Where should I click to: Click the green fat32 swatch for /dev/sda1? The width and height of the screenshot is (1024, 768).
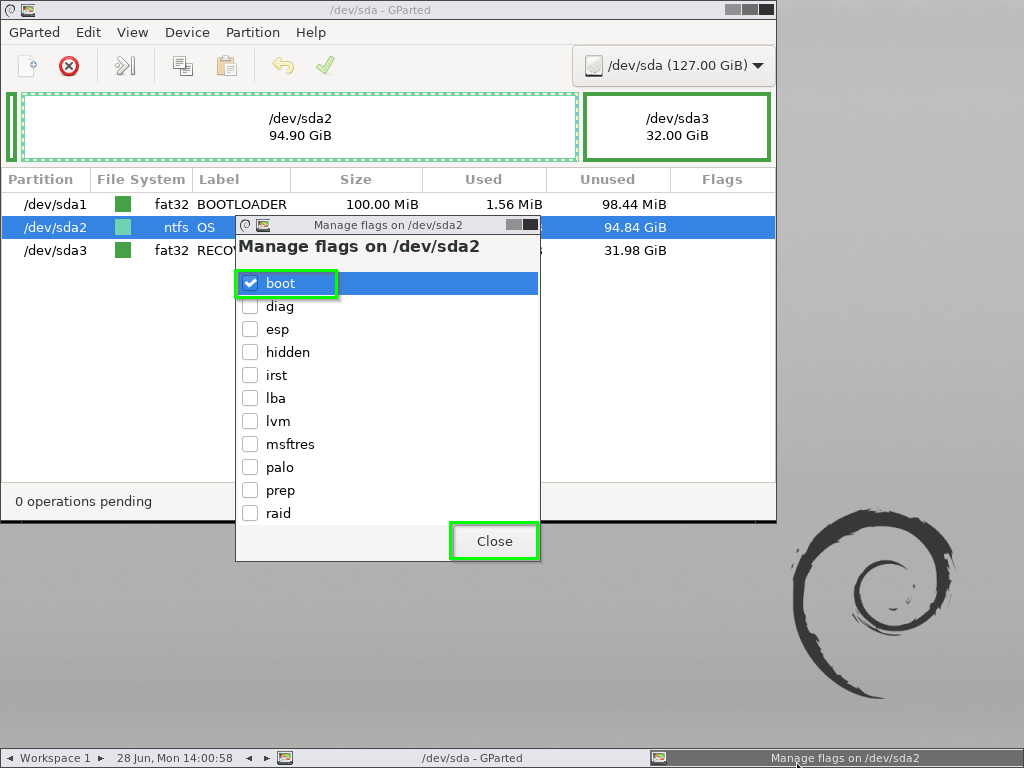pyautogui.click(x=123, y=204)
